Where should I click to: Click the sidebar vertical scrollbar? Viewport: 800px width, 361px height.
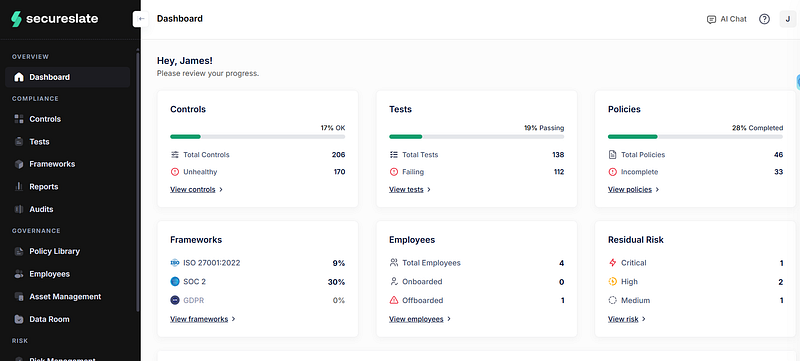138,181
